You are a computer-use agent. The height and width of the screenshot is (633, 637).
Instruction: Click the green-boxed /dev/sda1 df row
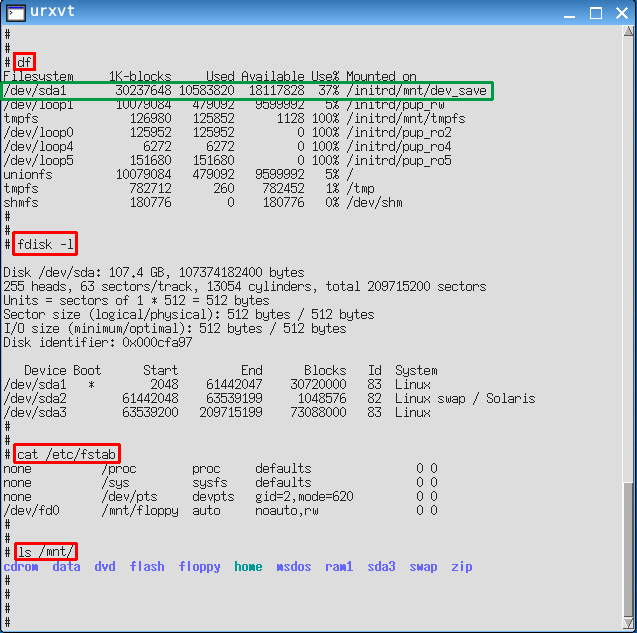248,90
